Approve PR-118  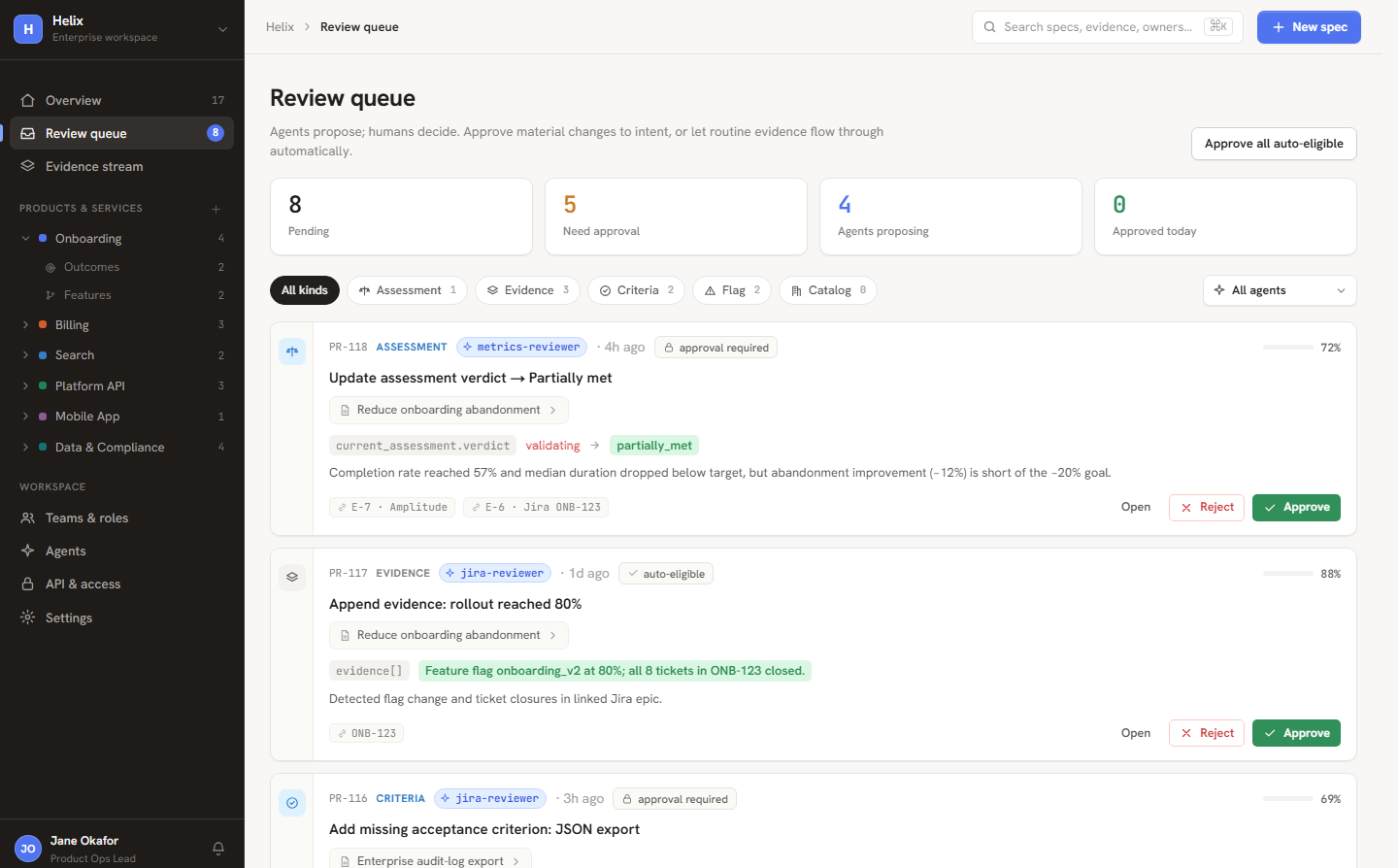pyautogui.click(x=1296, y=507)
